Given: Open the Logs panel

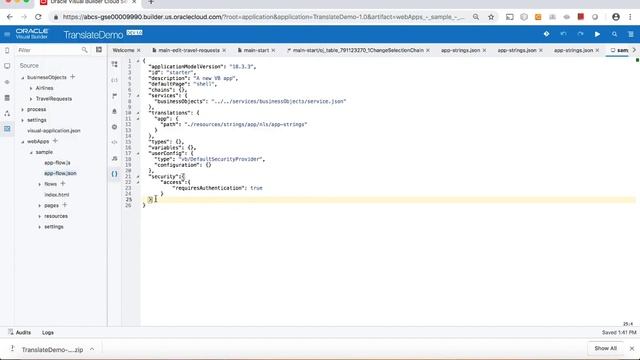Looking at the screenshot, I should coord(48,332).
